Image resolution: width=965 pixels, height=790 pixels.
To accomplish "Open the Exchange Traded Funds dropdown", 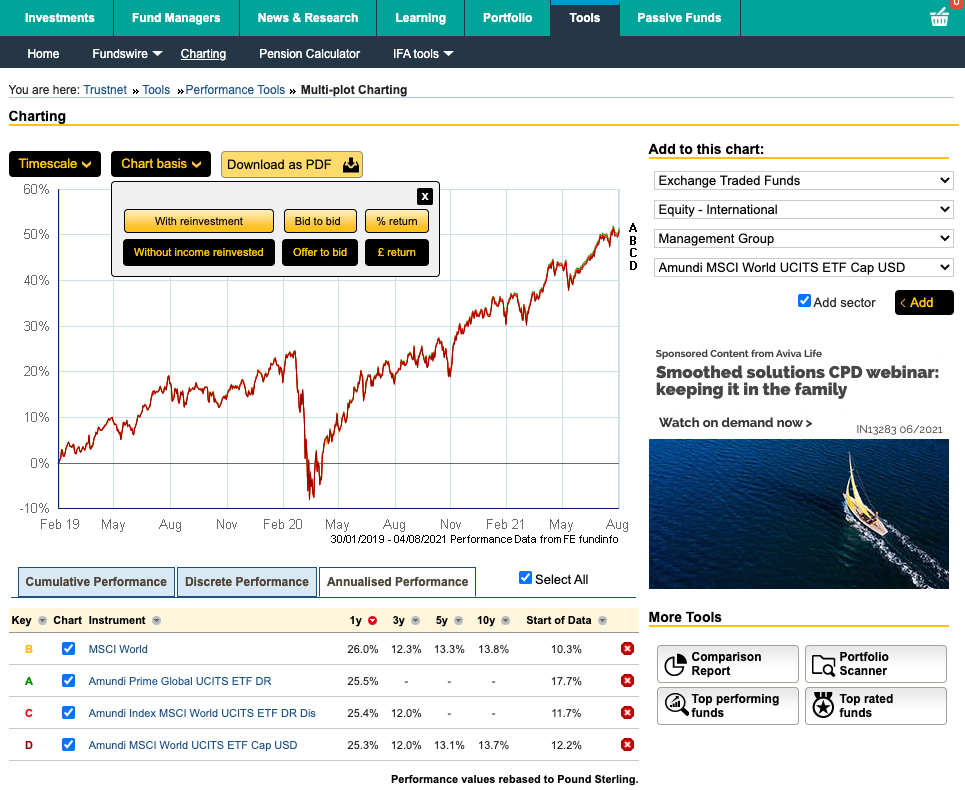I will pos(803,181).
